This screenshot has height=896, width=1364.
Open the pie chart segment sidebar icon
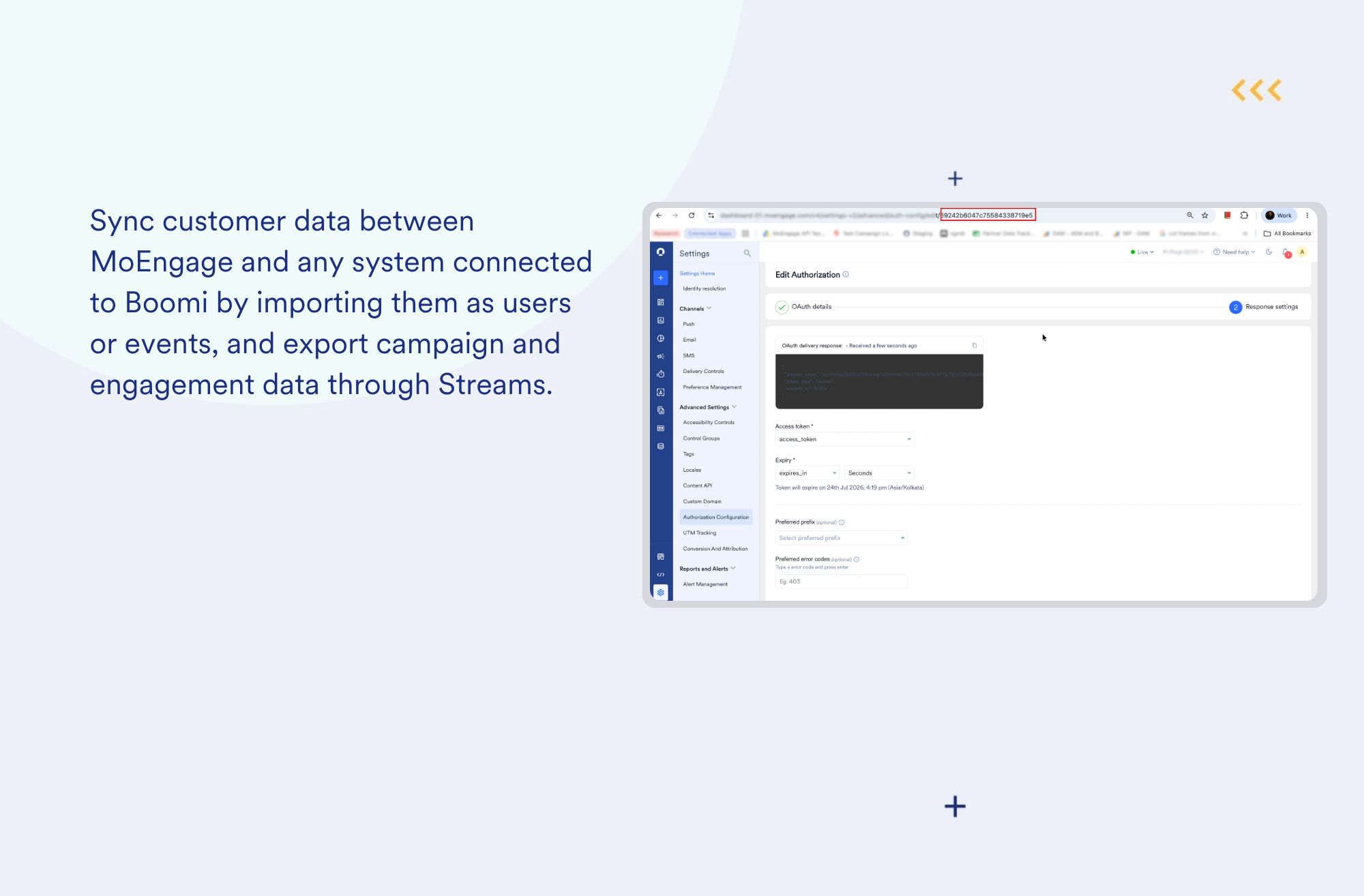click(660, 338)
